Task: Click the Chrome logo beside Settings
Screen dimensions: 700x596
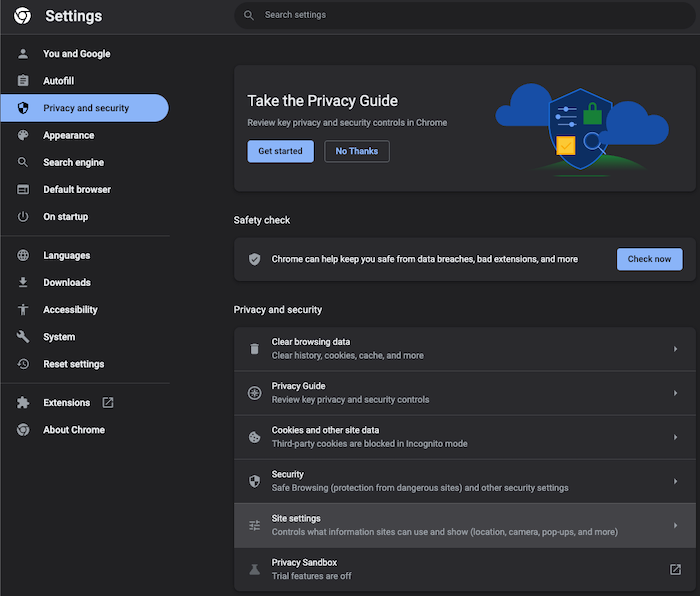Action: pyautogui.click(x=22, y=16)
